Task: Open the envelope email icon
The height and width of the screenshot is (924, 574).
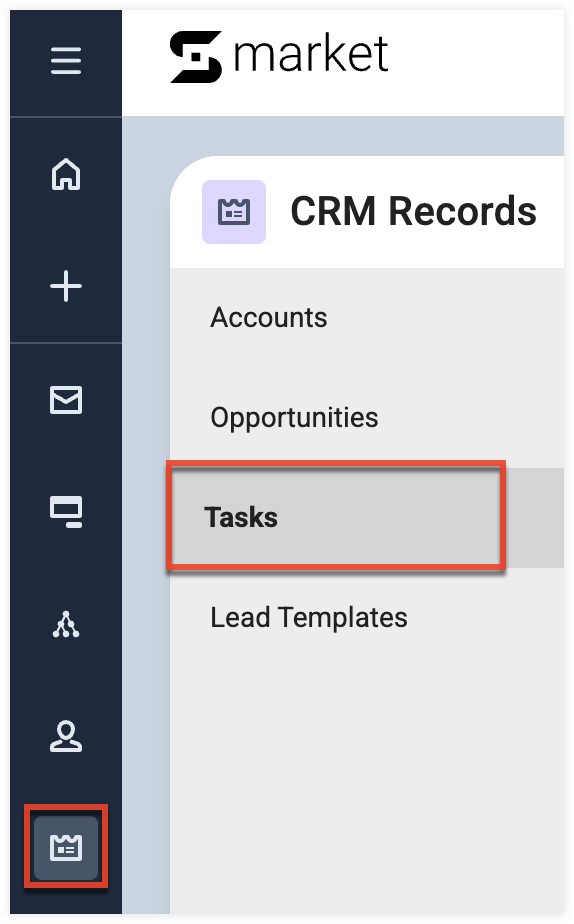Action: click(x=65, y=400)
